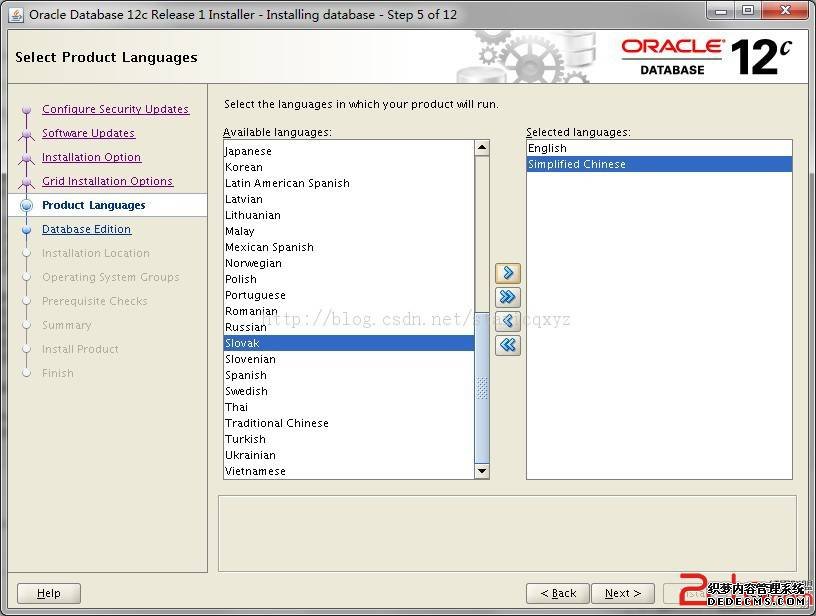Click the remove selected language arrow button
The width and height of the screenshot is (816, 616).
pyautogui.click(x=508, y=321)
